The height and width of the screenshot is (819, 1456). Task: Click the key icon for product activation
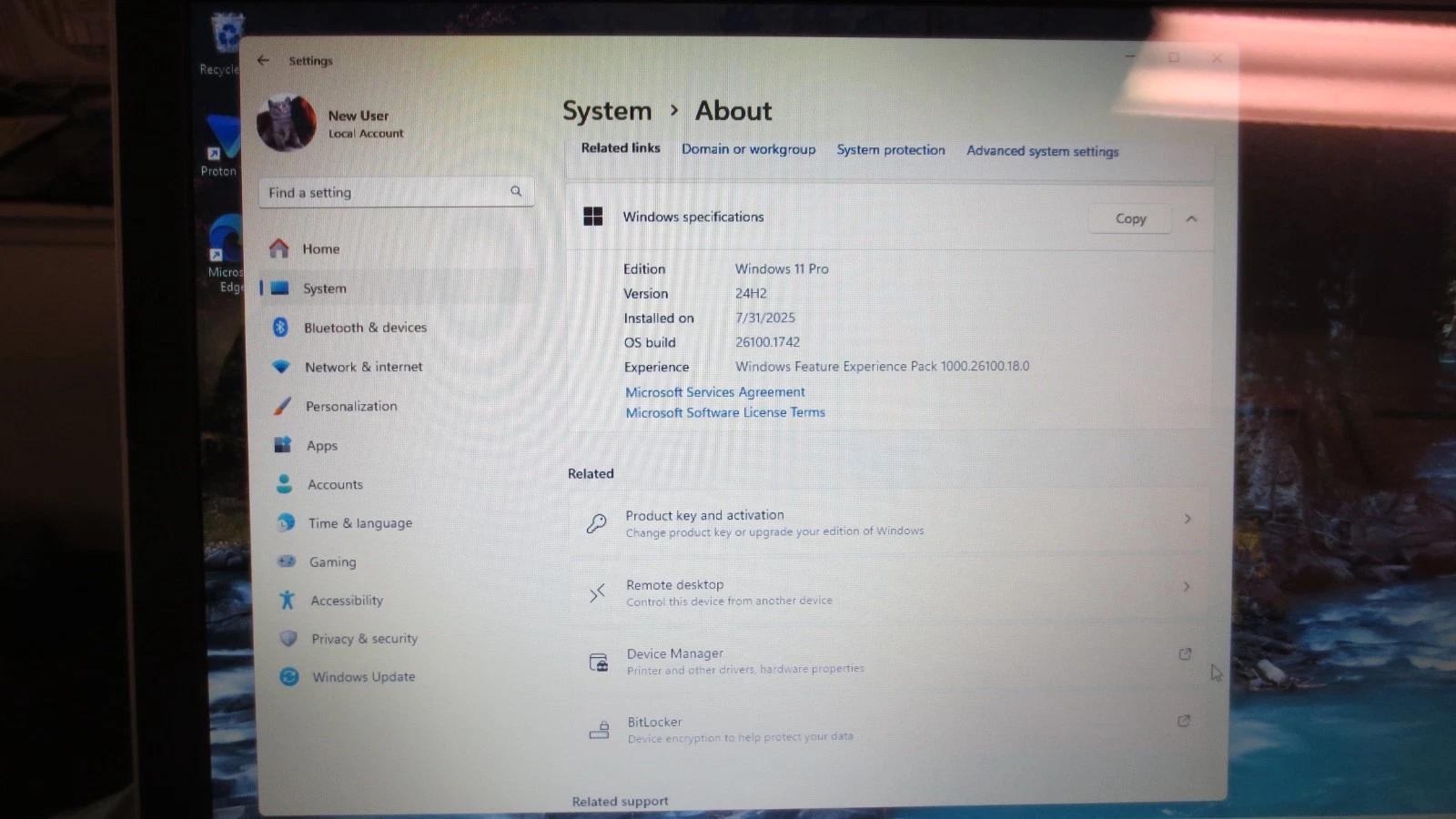(596, 522)
